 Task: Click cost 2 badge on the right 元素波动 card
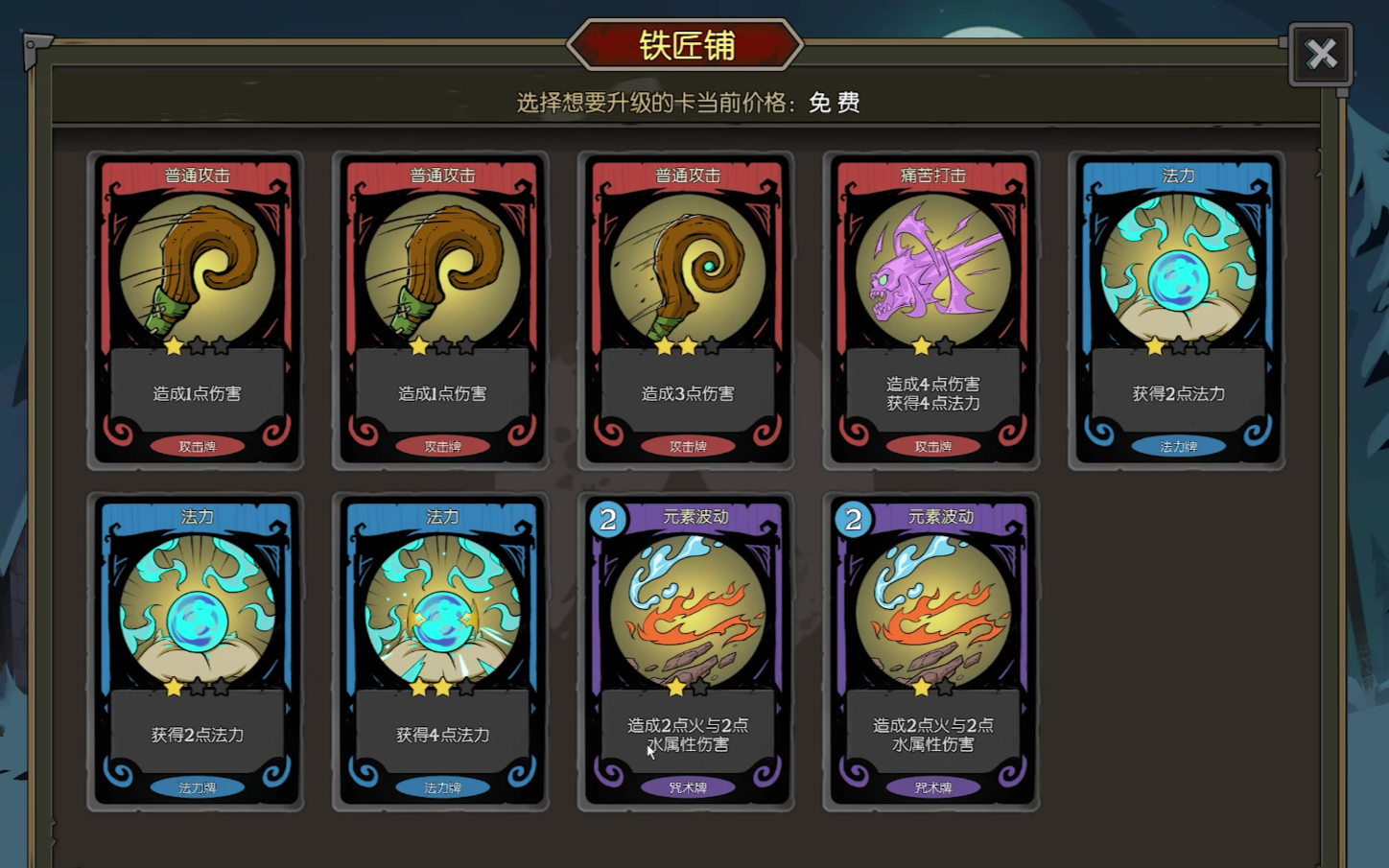click(x=853, y=519)
